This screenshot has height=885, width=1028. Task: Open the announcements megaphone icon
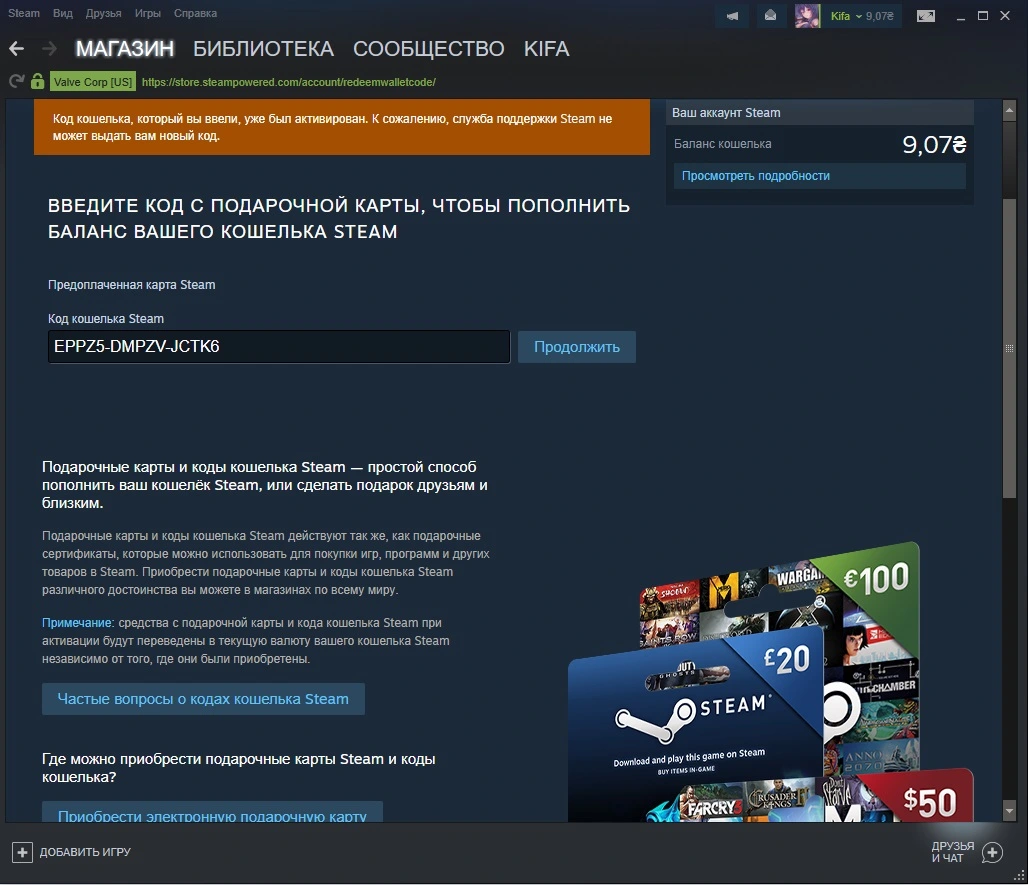tap(732, 16)
